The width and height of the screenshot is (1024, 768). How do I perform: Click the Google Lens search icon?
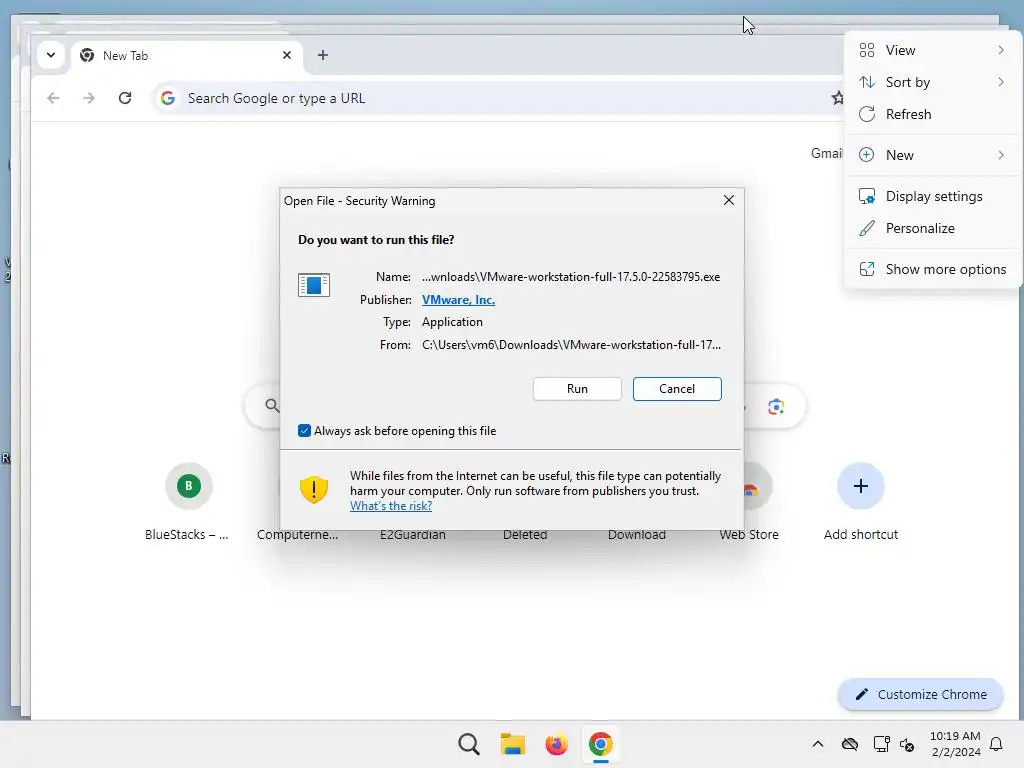pyautogui.click(x=776, y=407)
